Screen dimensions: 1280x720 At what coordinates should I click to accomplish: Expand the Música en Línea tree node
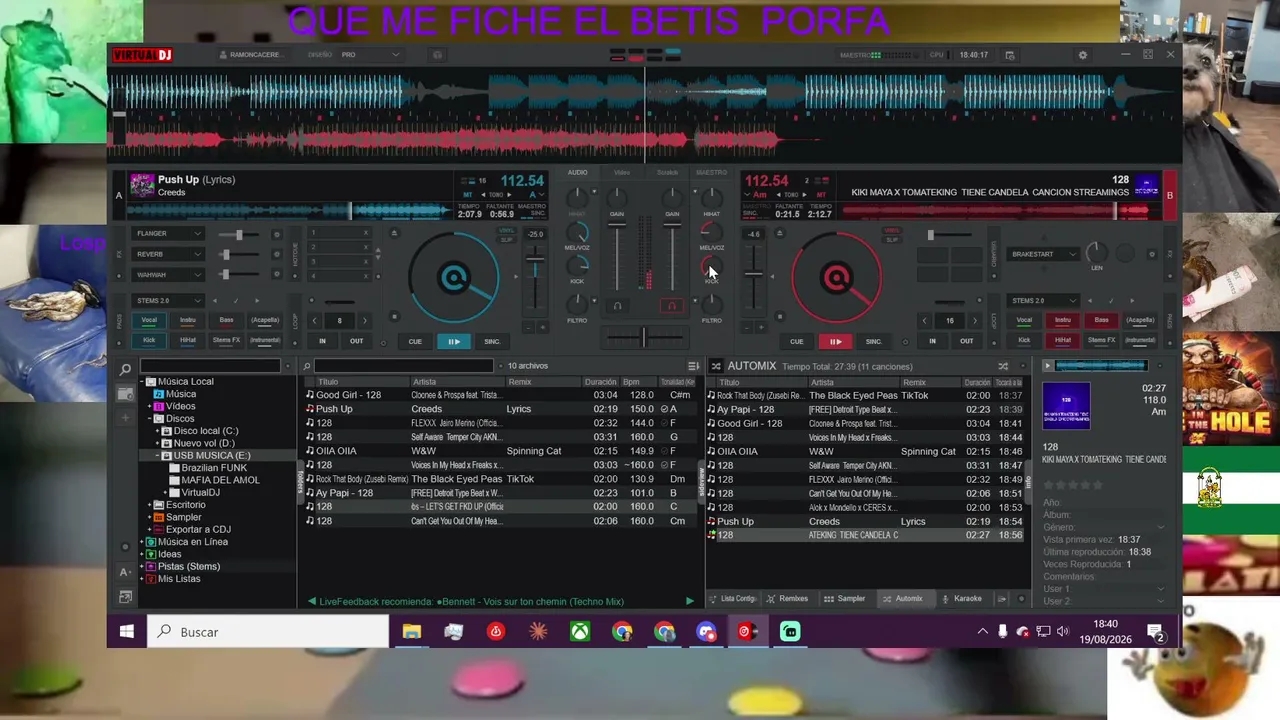tap(143, 542)
